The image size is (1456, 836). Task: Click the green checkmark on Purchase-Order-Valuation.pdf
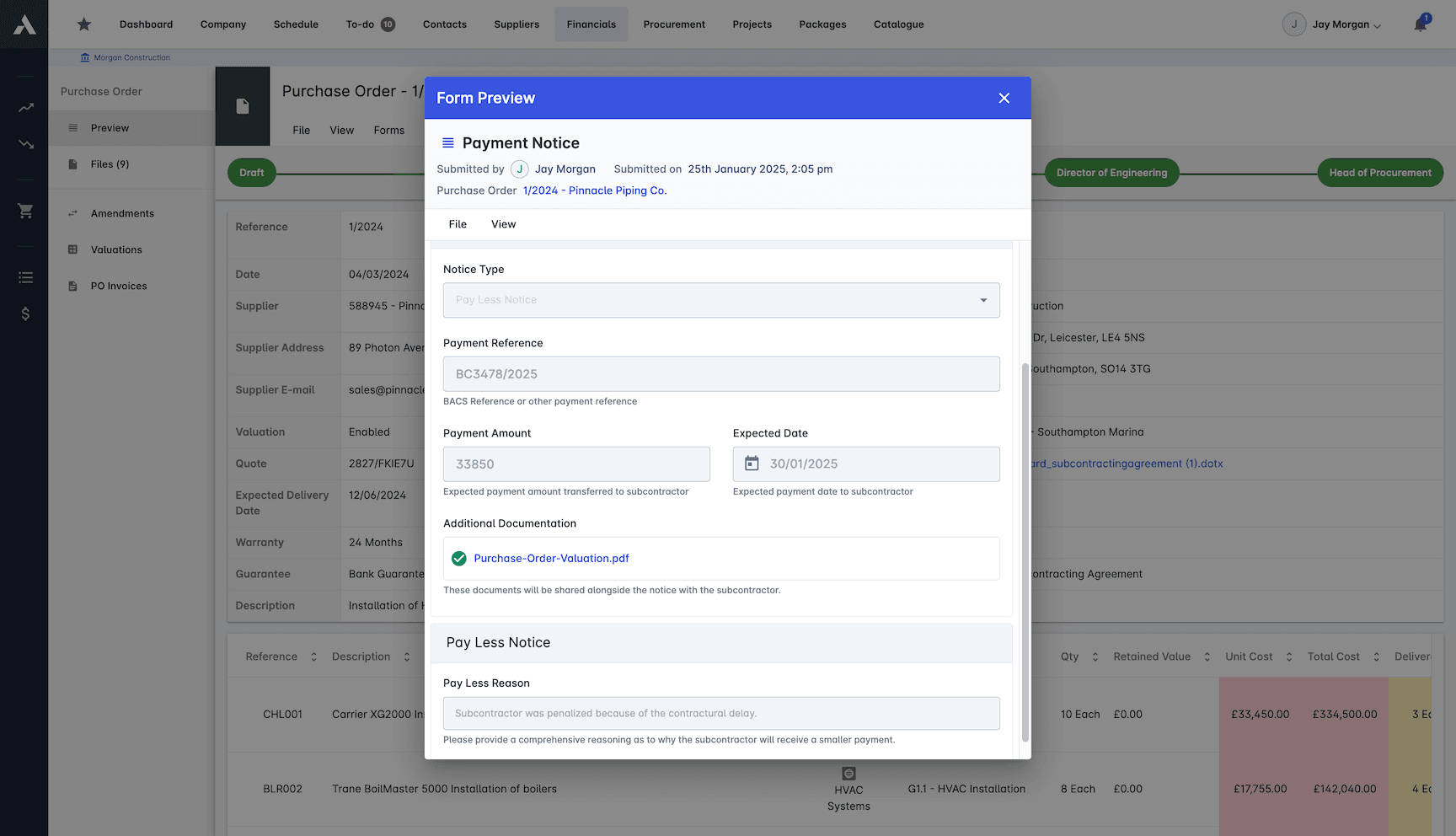click(459, 558)
